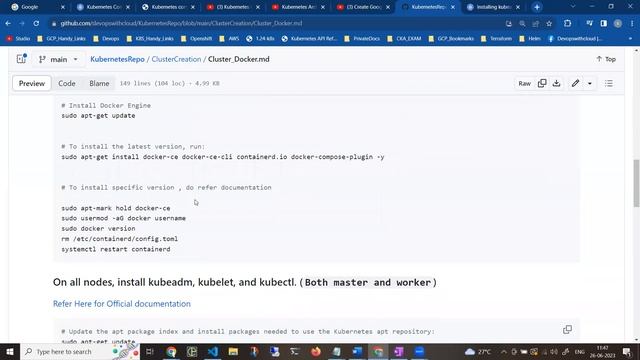Open ClusterCreation folder breadcrumb link
640x360 pixels.
176,59
